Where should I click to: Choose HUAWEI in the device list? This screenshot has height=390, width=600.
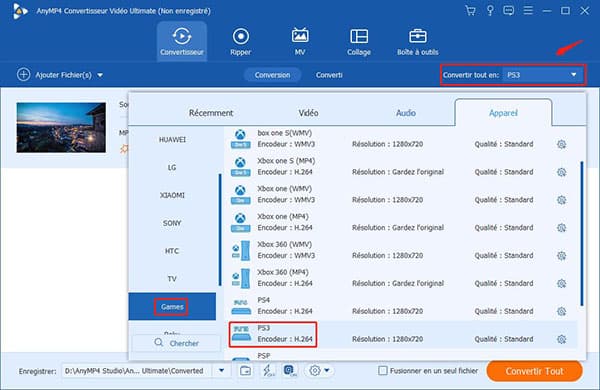pos(172,140)
